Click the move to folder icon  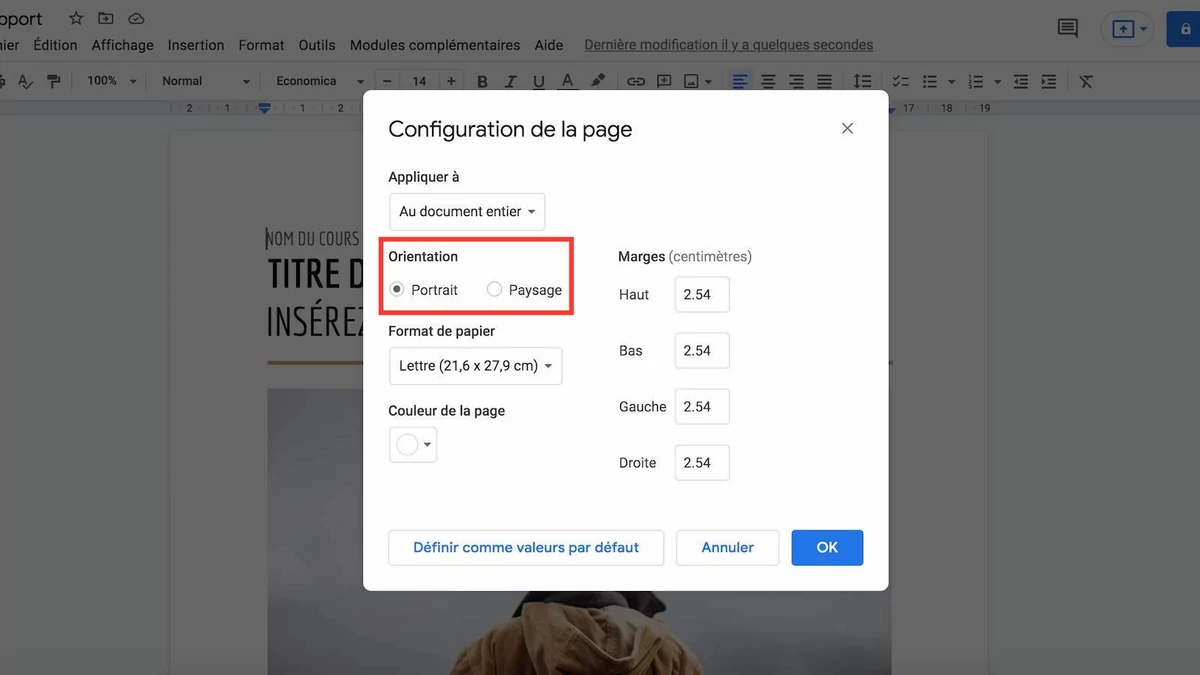[x=106, y=18]
